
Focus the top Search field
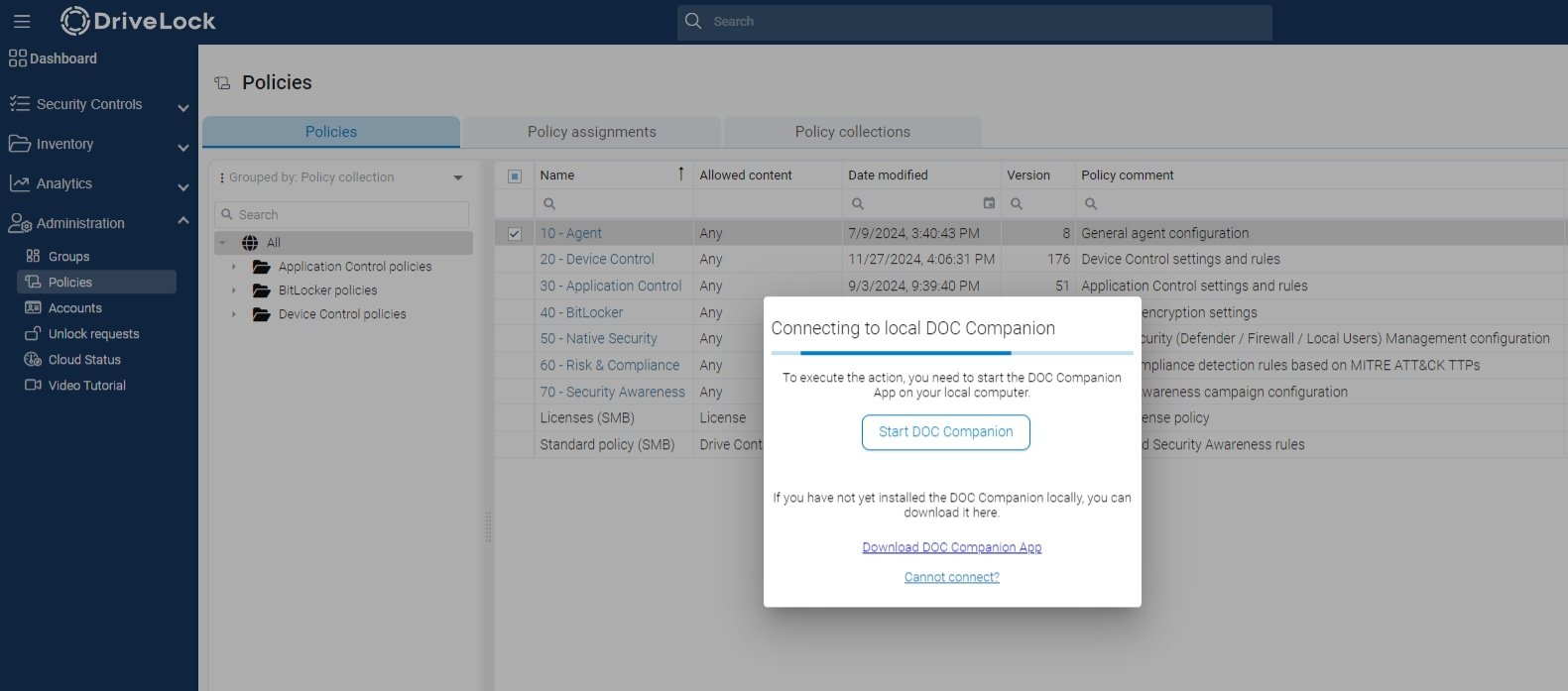(x=974, y=22)
